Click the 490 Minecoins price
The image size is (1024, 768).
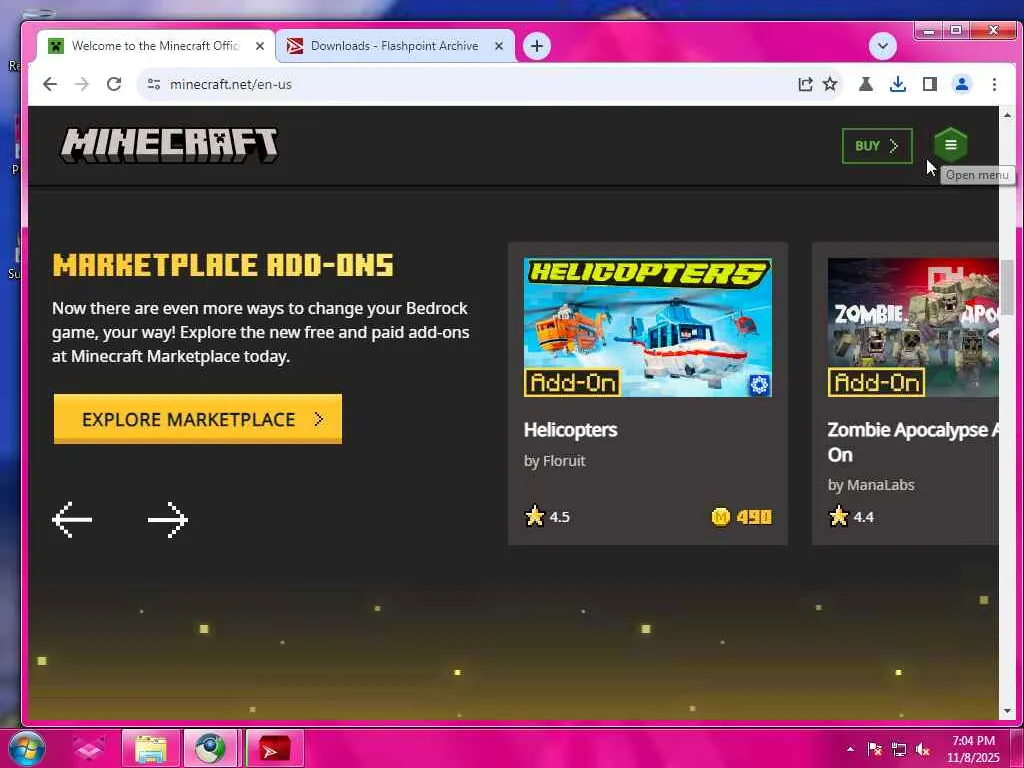point(741,517)
